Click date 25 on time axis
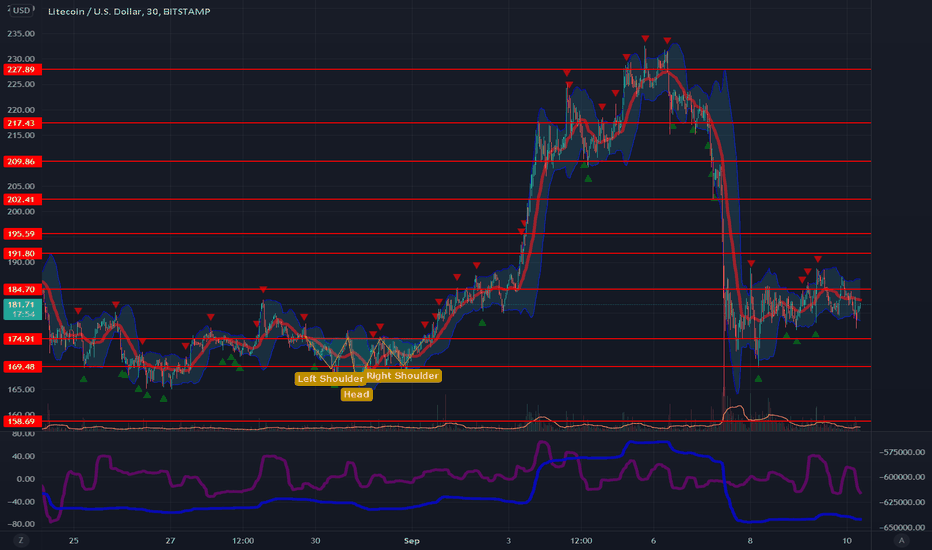This screenshot has height=550, width=932. [x=74, y=540]
